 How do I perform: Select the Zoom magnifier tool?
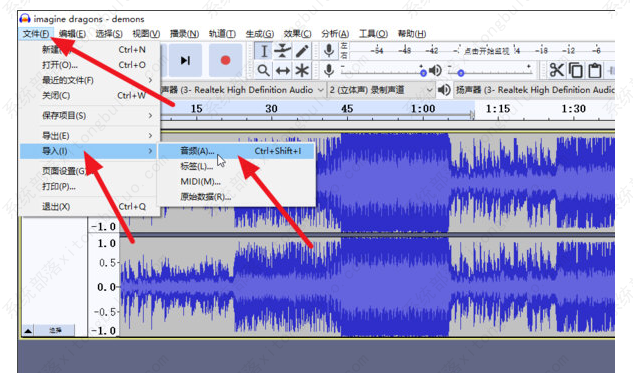[x=264, y=71]
